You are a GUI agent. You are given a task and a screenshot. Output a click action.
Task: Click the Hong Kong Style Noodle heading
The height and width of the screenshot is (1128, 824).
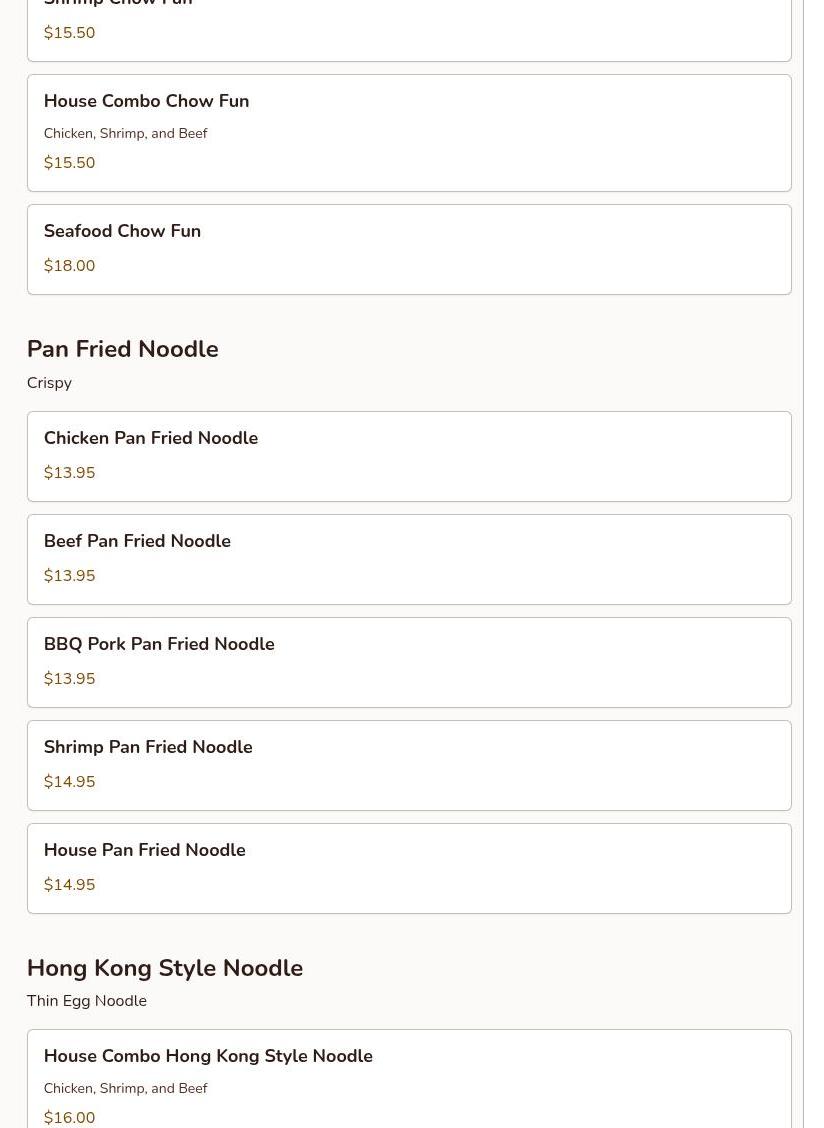point(165,968)
